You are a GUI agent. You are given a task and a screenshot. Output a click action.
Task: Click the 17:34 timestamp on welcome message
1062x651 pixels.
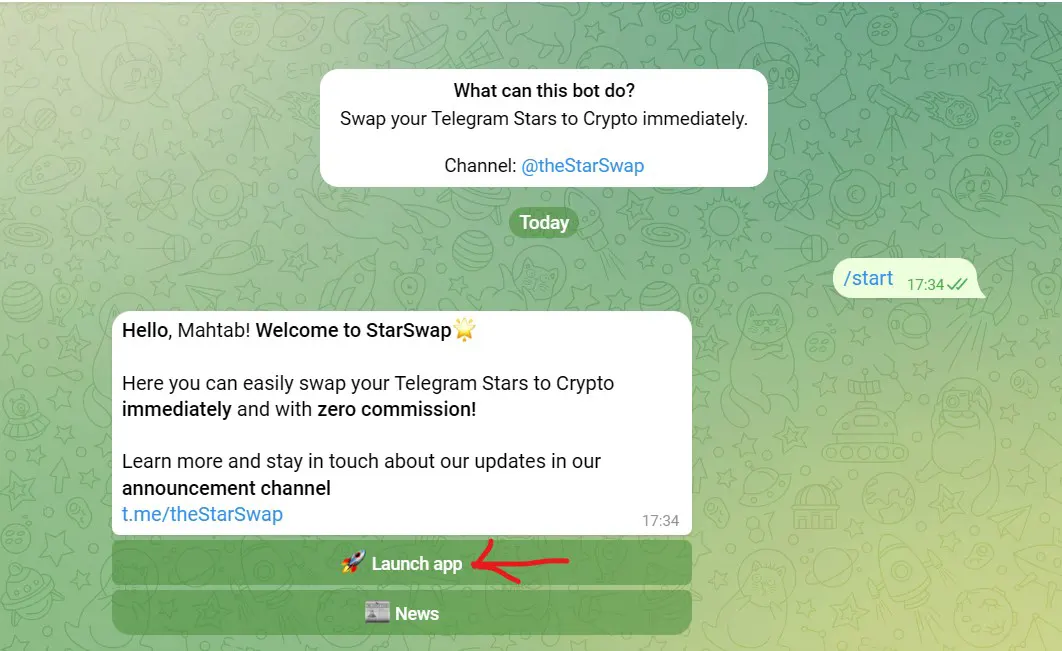point(660,520)
